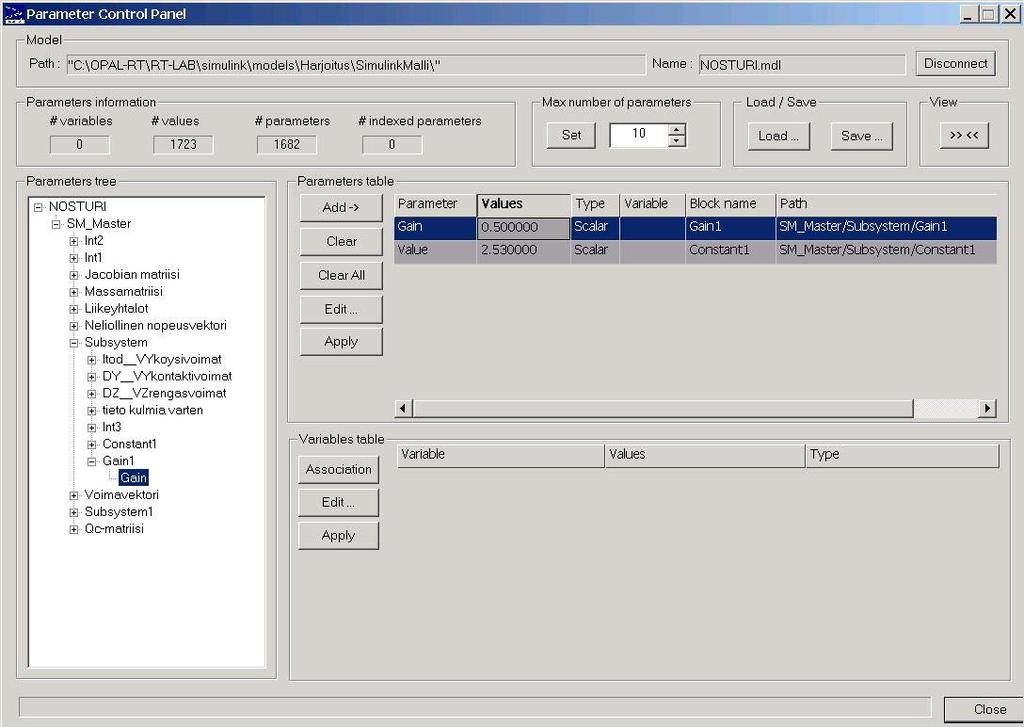Expand the DY__VYkontaktivoimat node
The image size is (1024, 727).
pos(91,377)
